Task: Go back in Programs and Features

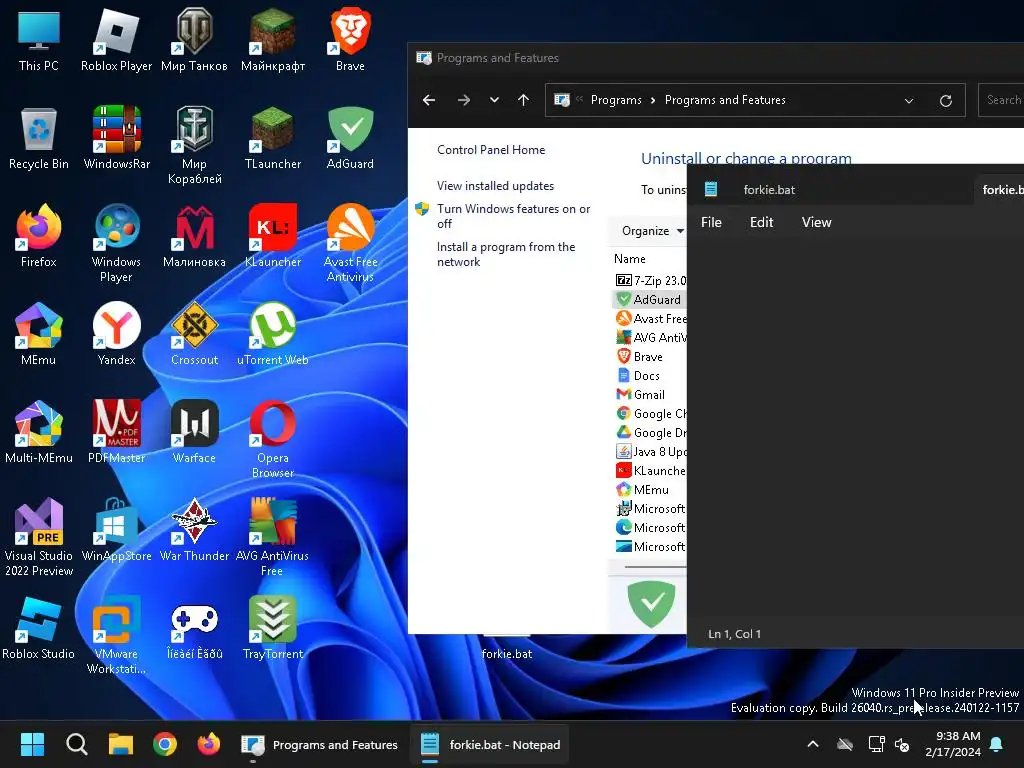Action: click(429, 100)
